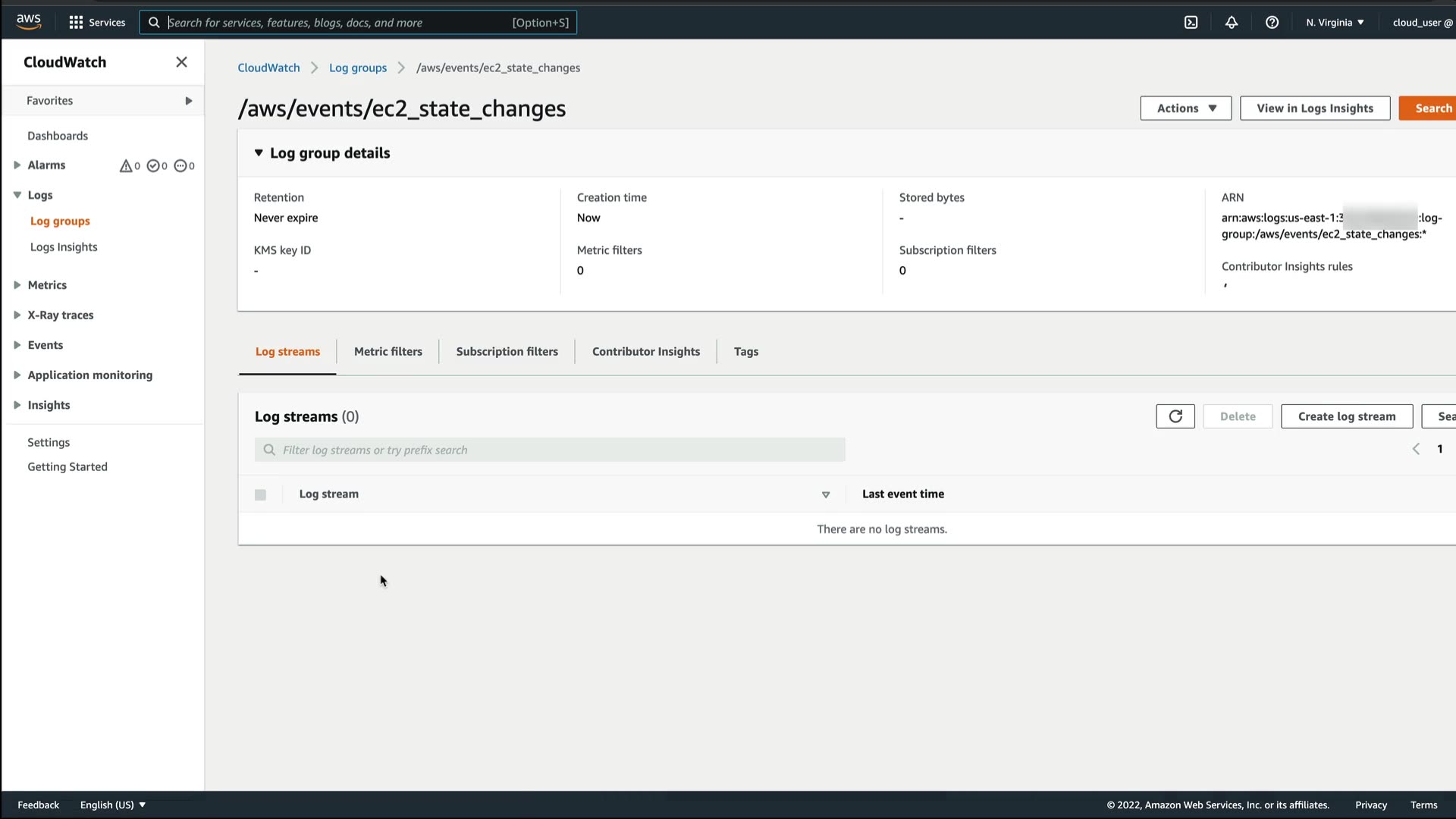Click the Create log stream button
This screenshot has height=819, width=1456.
[x=1347, y=416]
